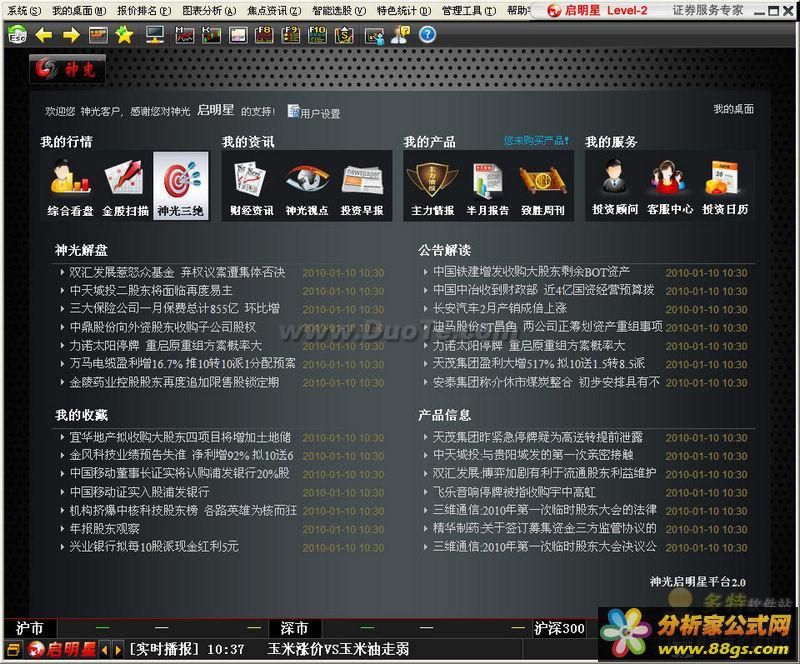Open ticker headline 玉米涨价VS玉米油走弱
This screenshot has height=664, width=800.
[338, 649]
